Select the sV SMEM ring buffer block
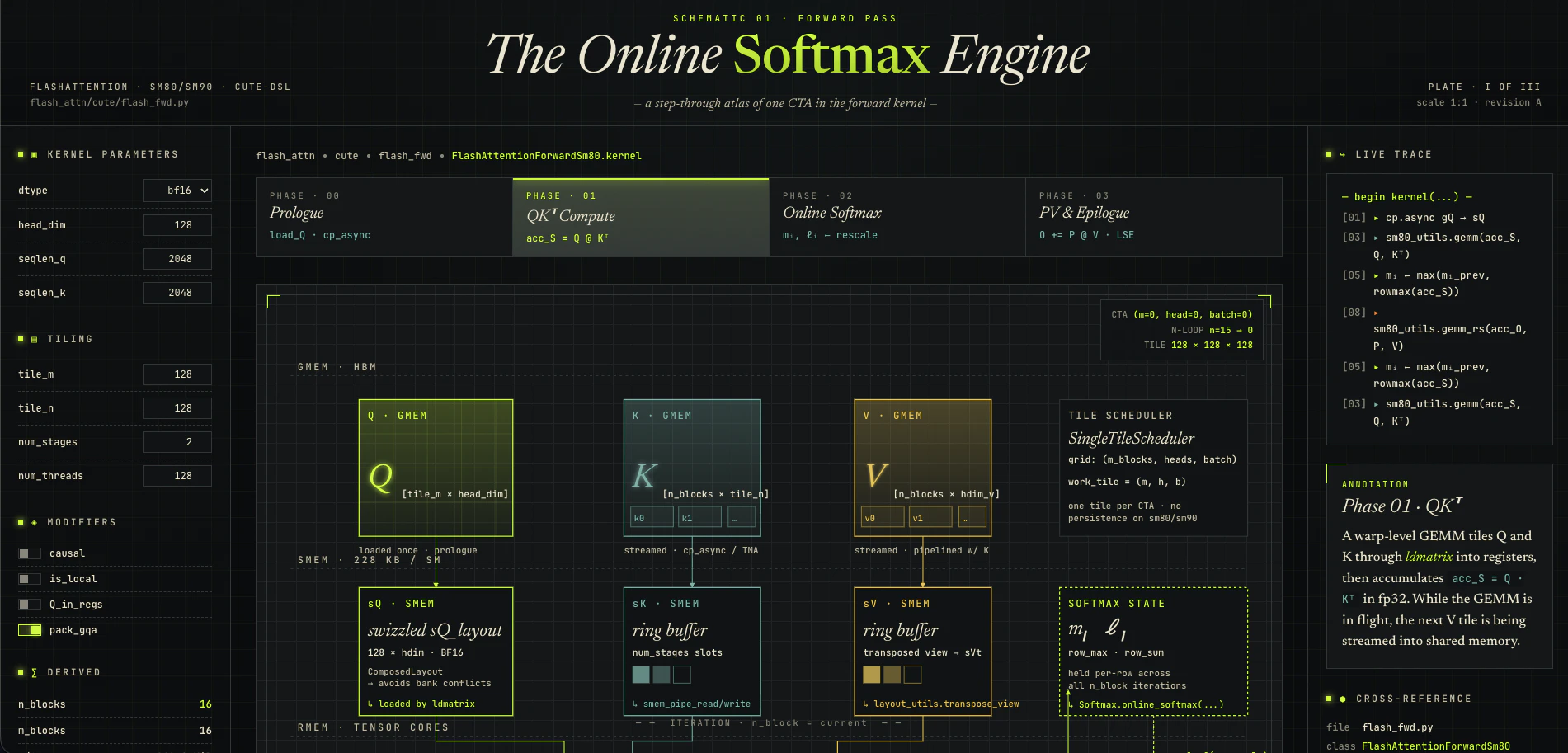 pyautogui.click(x=922, y=652)
